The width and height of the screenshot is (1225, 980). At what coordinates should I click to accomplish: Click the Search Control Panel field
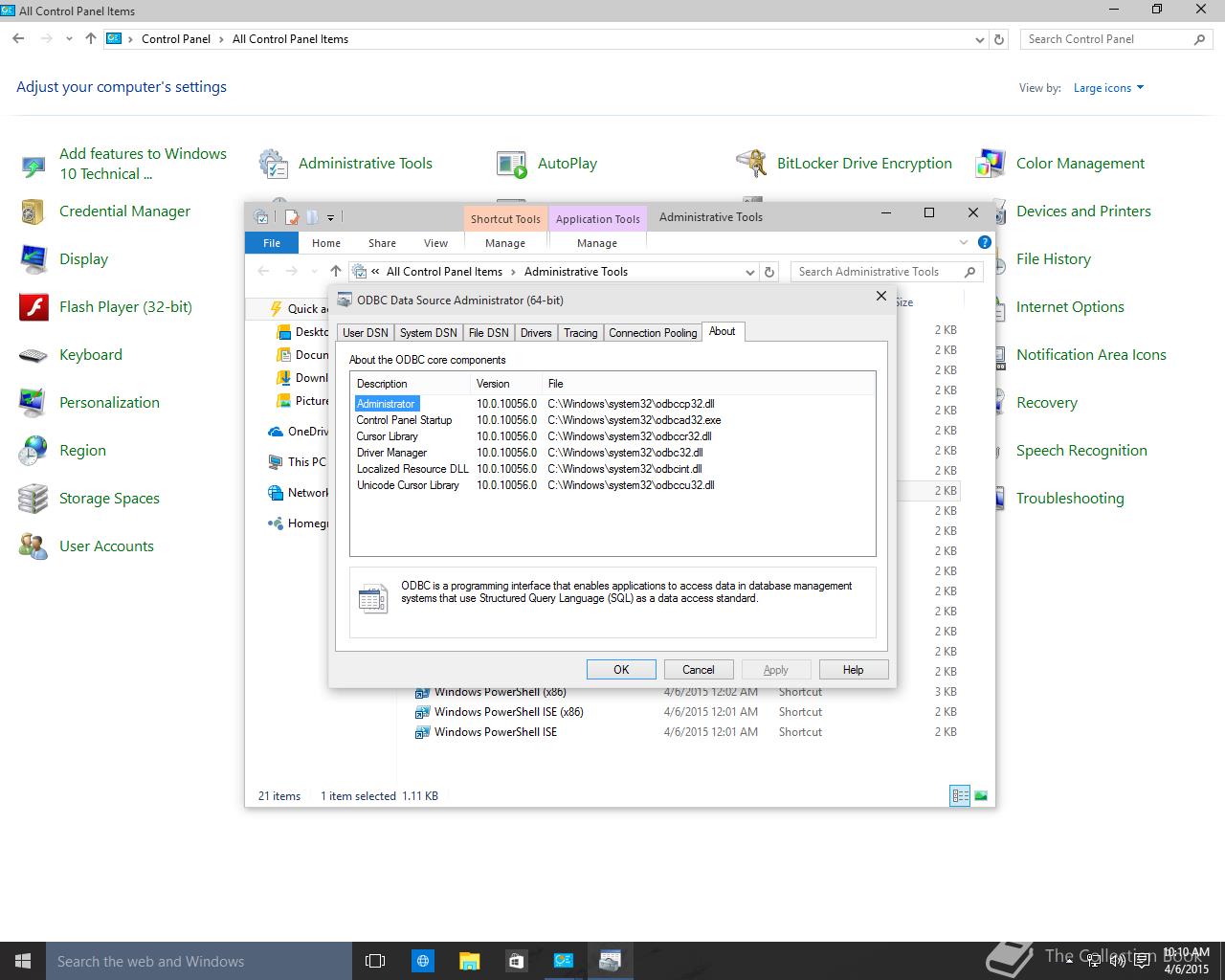1116,39
